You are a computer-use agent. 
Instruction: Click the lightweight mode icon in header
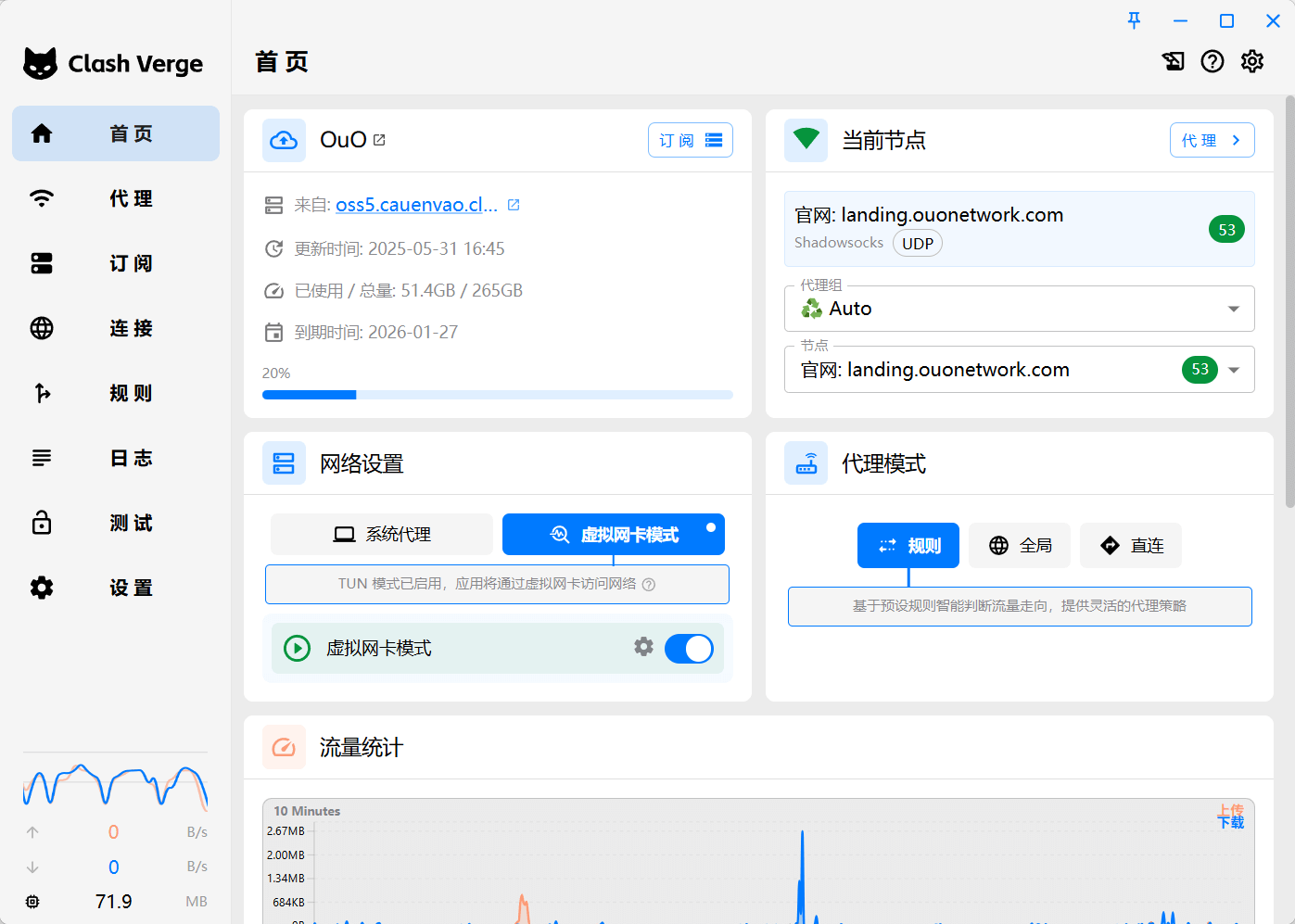tap(1174, 61)
